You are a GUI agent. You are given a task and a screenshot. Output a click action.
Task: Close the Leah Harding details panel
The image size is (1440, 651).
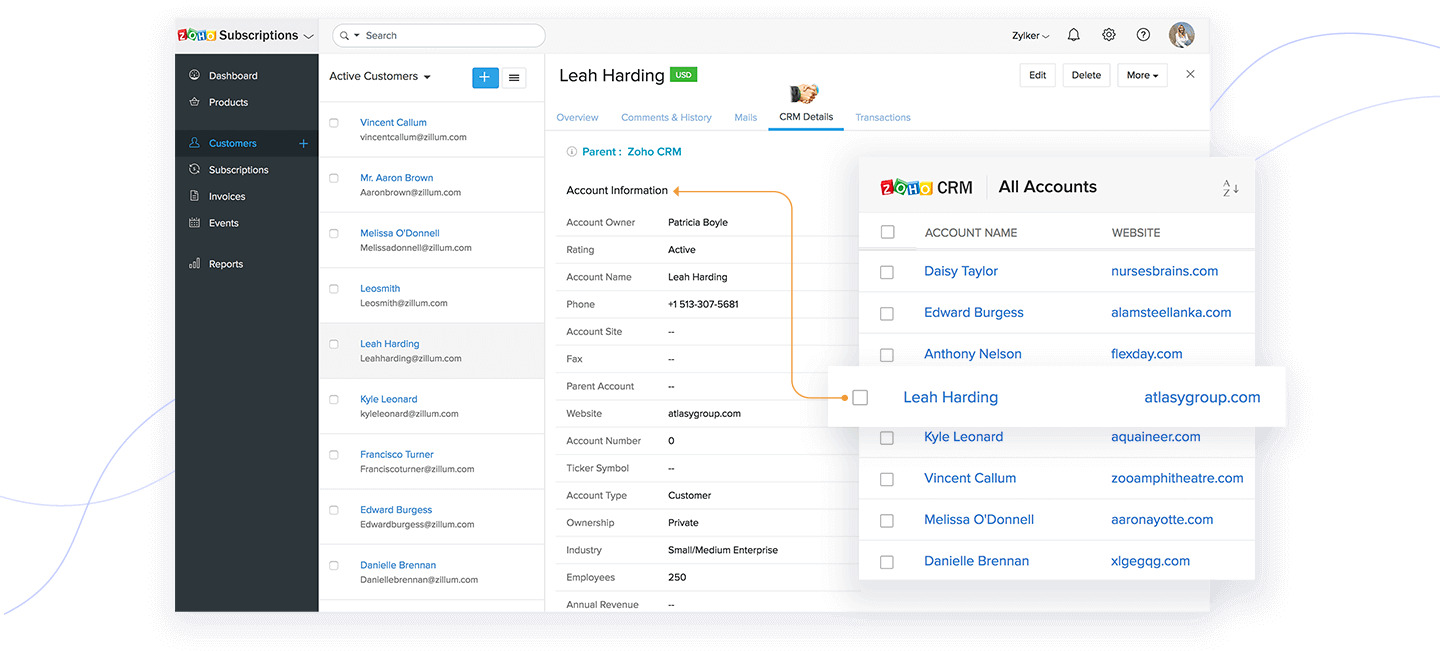1190,74
